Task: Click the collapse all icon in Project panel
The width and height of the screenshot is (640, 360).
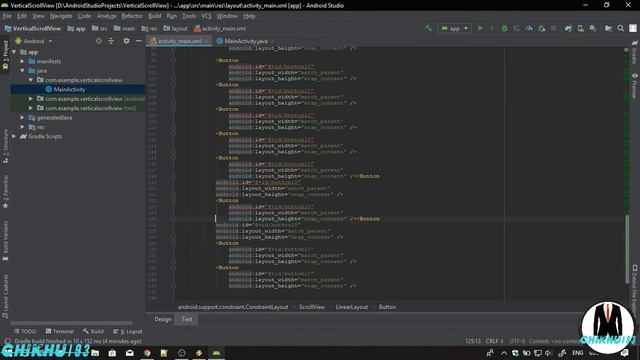Action: pos(111,41)
